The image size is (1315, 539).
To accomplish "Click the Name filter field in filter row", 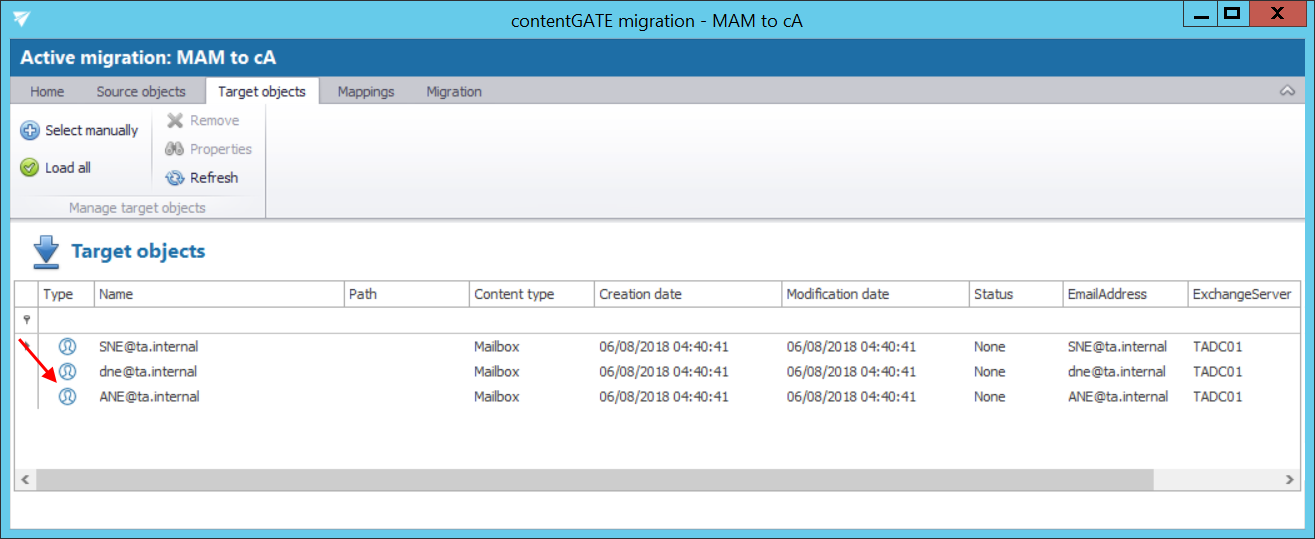I will 218,320.
